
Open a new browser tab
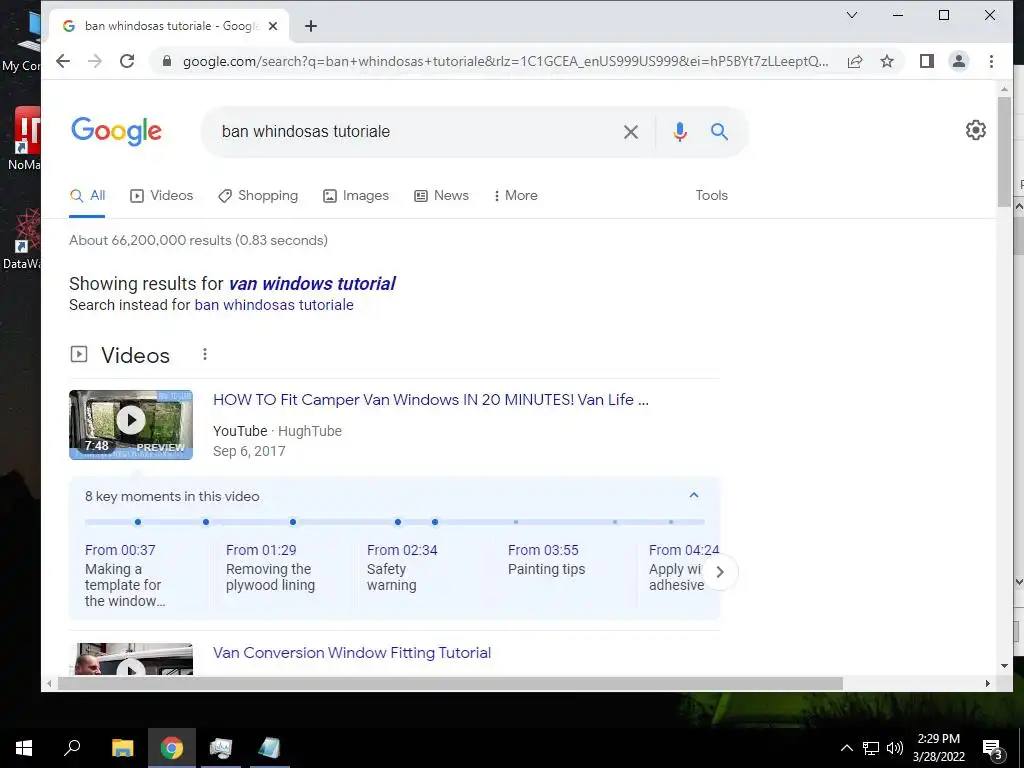point(311,26)
